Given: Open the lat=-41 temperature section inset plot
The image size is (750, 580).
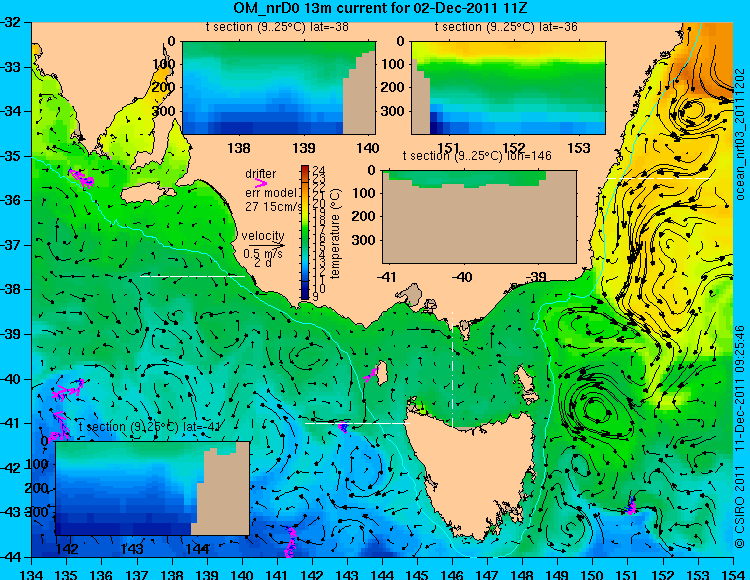Looking at the screenshot, I should click(153, 488).
